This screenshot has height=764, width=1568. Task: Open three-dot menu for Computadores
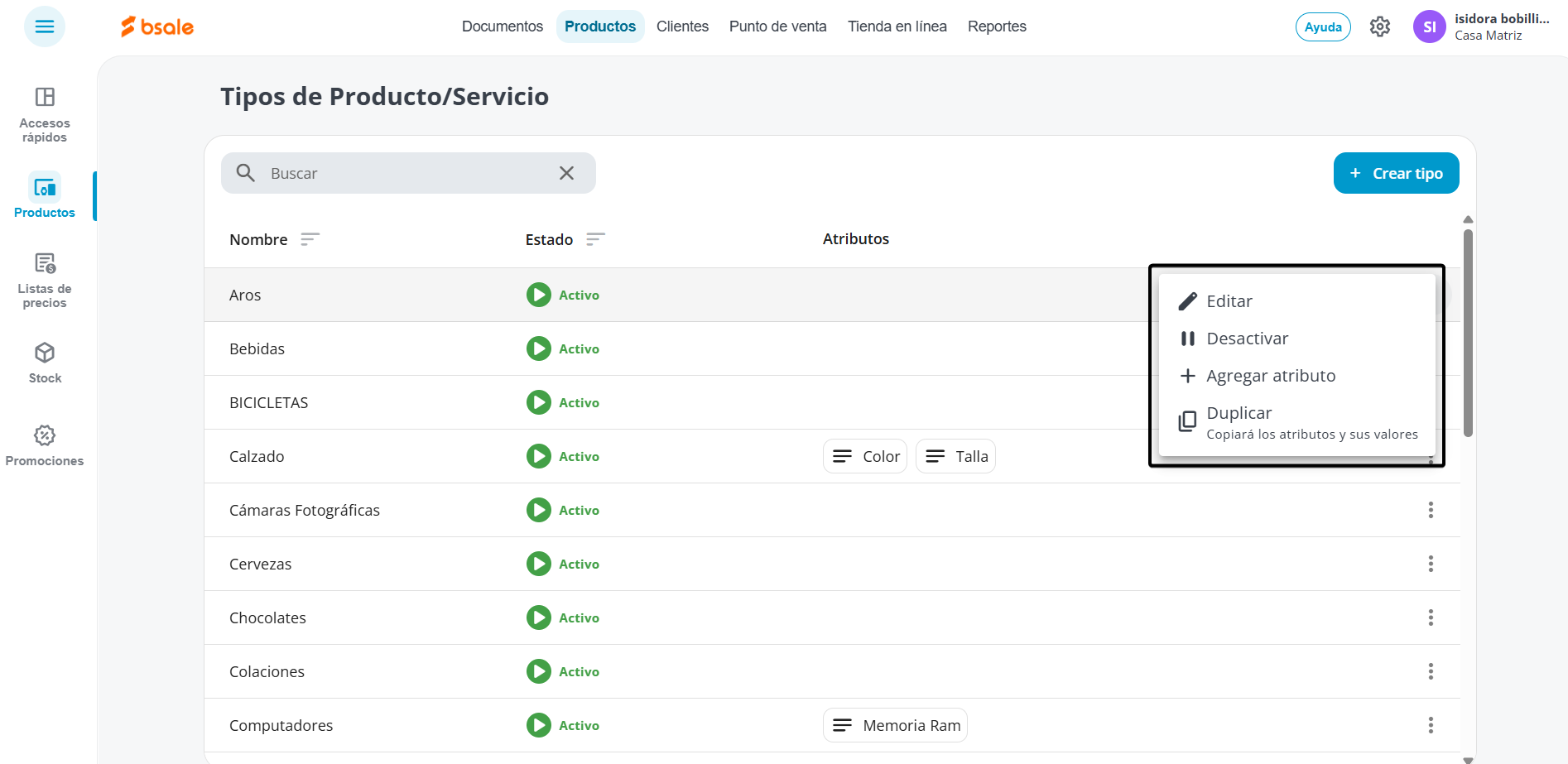tap(1431, 725)
